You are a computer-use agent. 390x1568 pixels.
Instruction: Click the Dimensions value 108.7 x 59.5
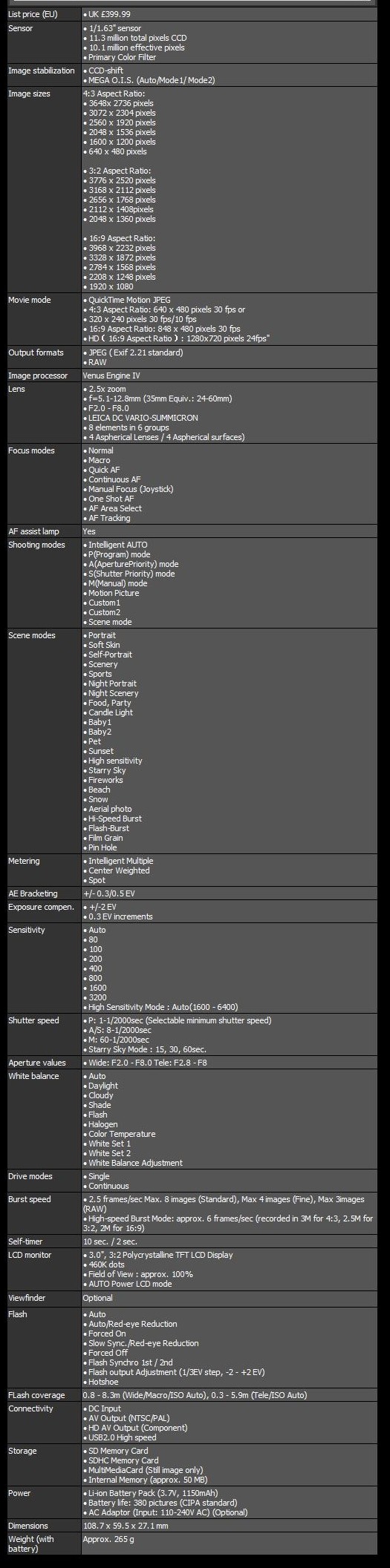[x=126, y=1526]
